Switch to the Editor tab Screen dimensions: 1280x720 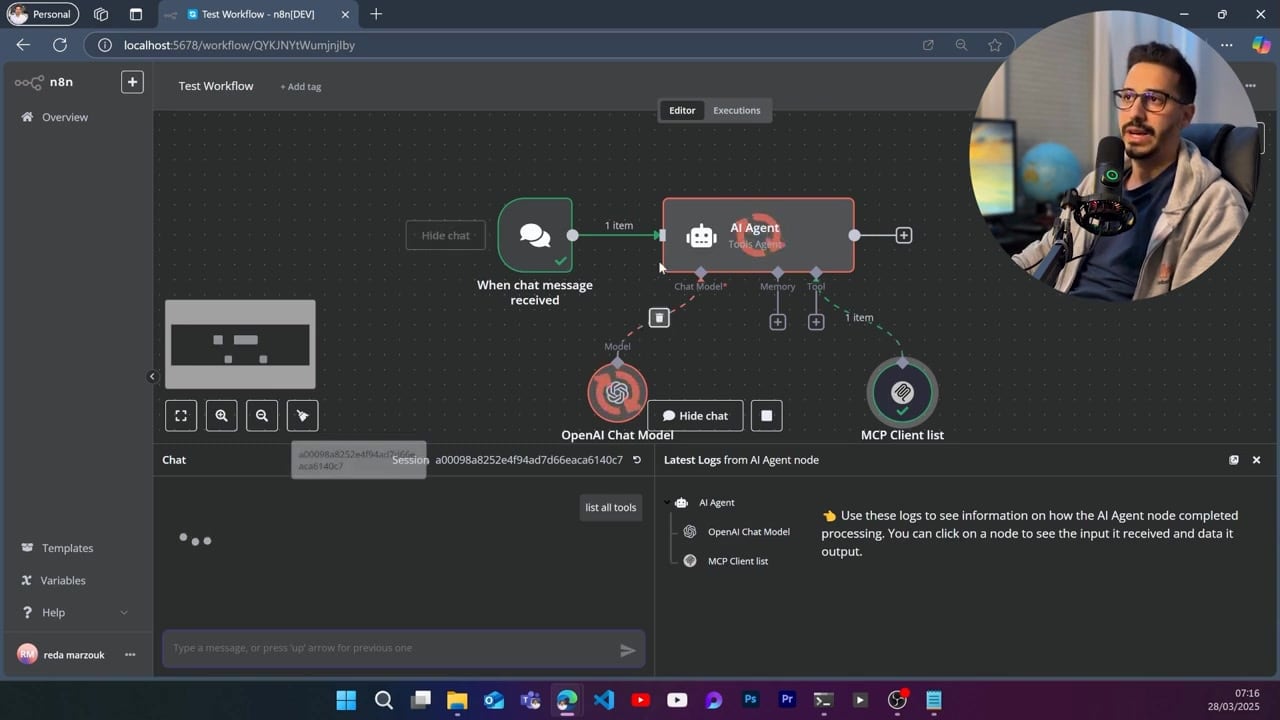[x=682, y=110]
